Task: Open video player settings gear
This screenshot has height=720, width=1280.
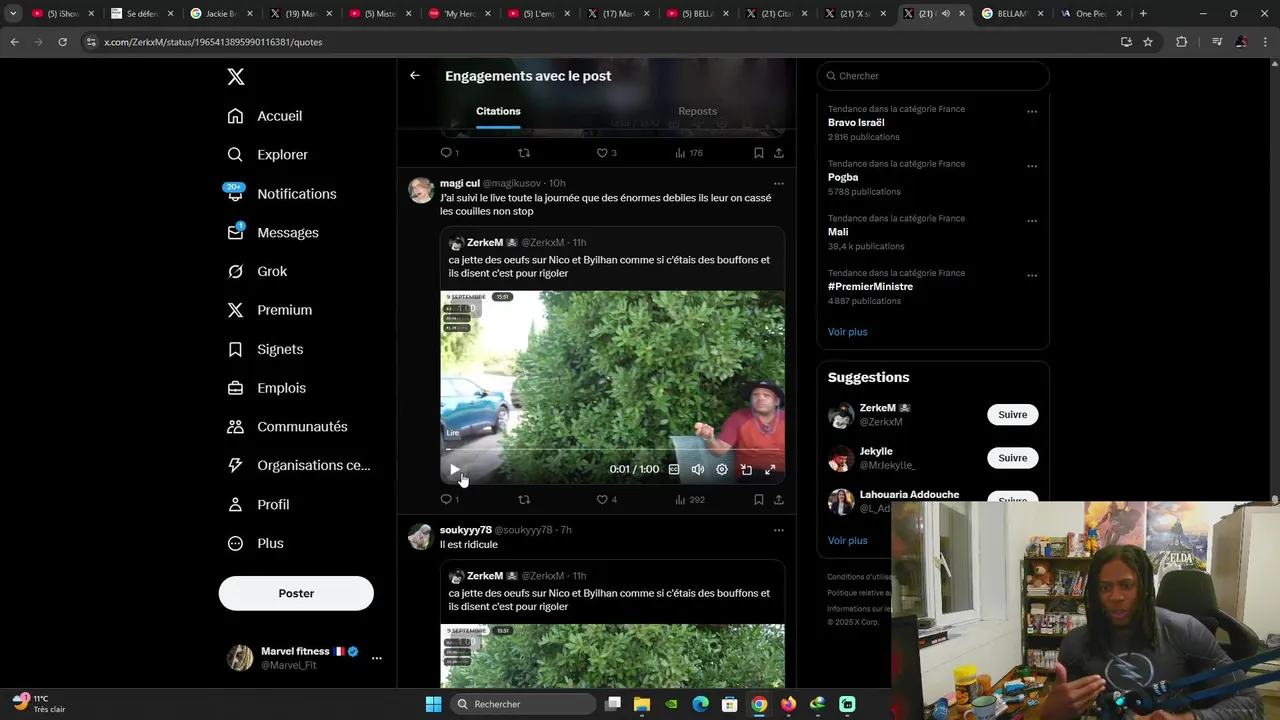Action: [722, 469]
